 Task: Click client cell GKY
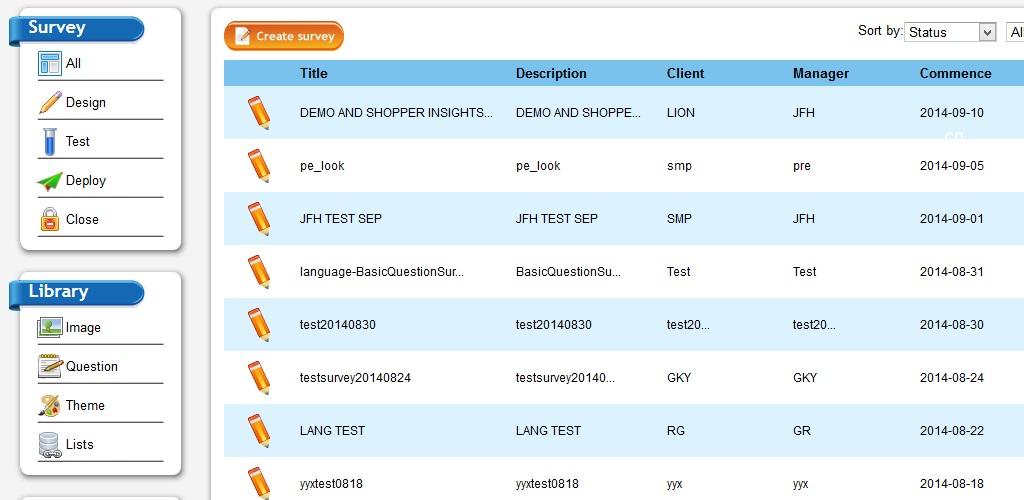click(679, 377)
